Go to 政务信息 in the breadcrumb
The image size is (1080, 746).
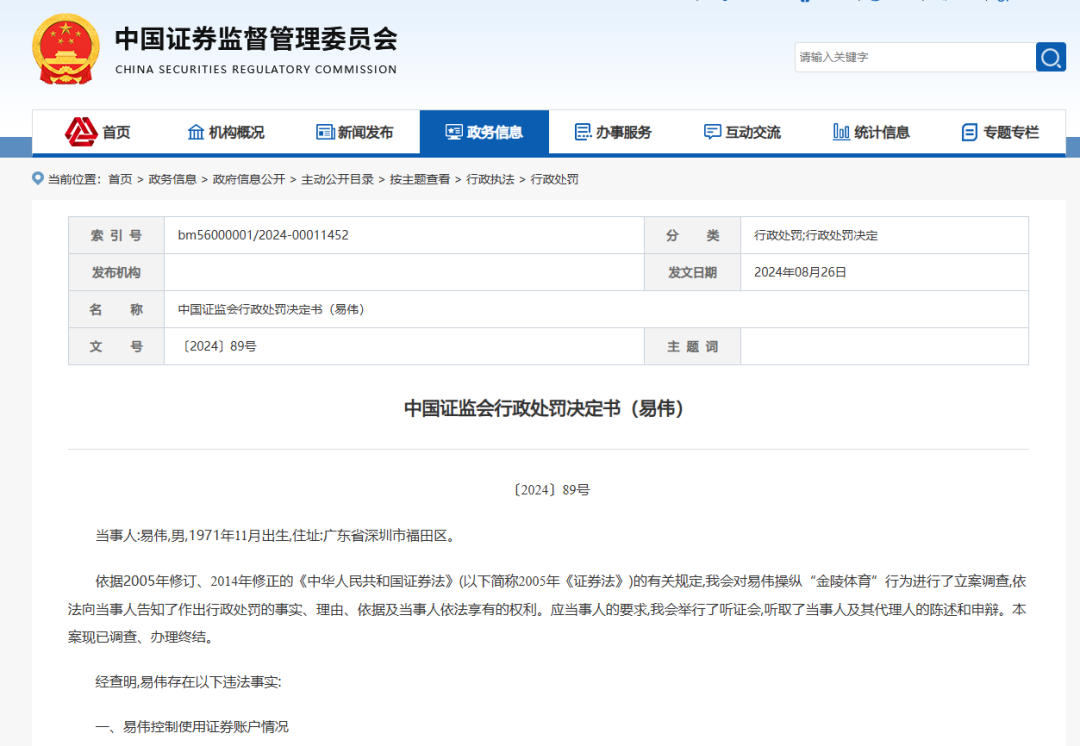coord(172,179)
